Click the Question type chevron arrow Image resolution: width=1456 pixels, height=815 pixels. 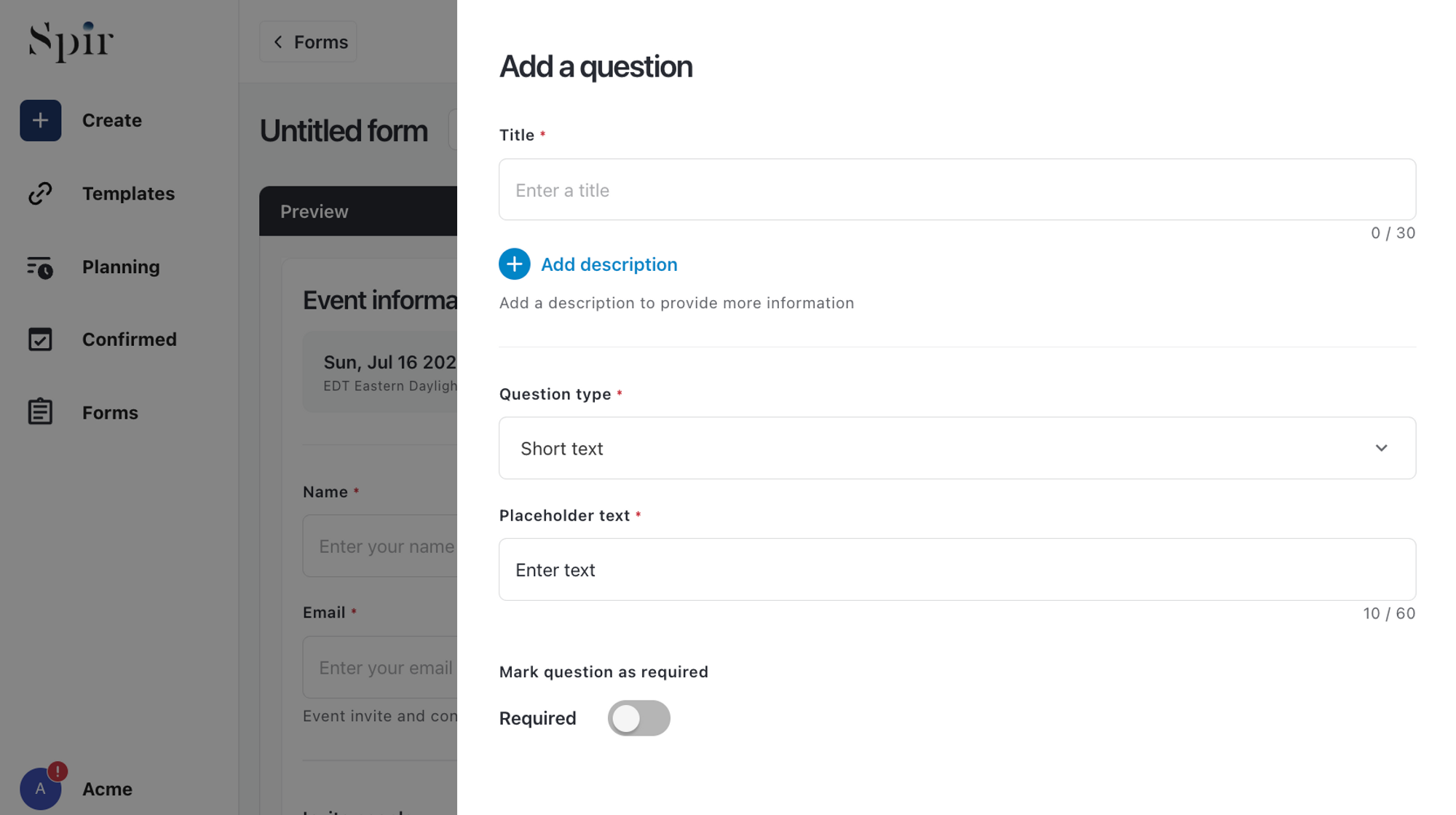(x=1381, y=449)
